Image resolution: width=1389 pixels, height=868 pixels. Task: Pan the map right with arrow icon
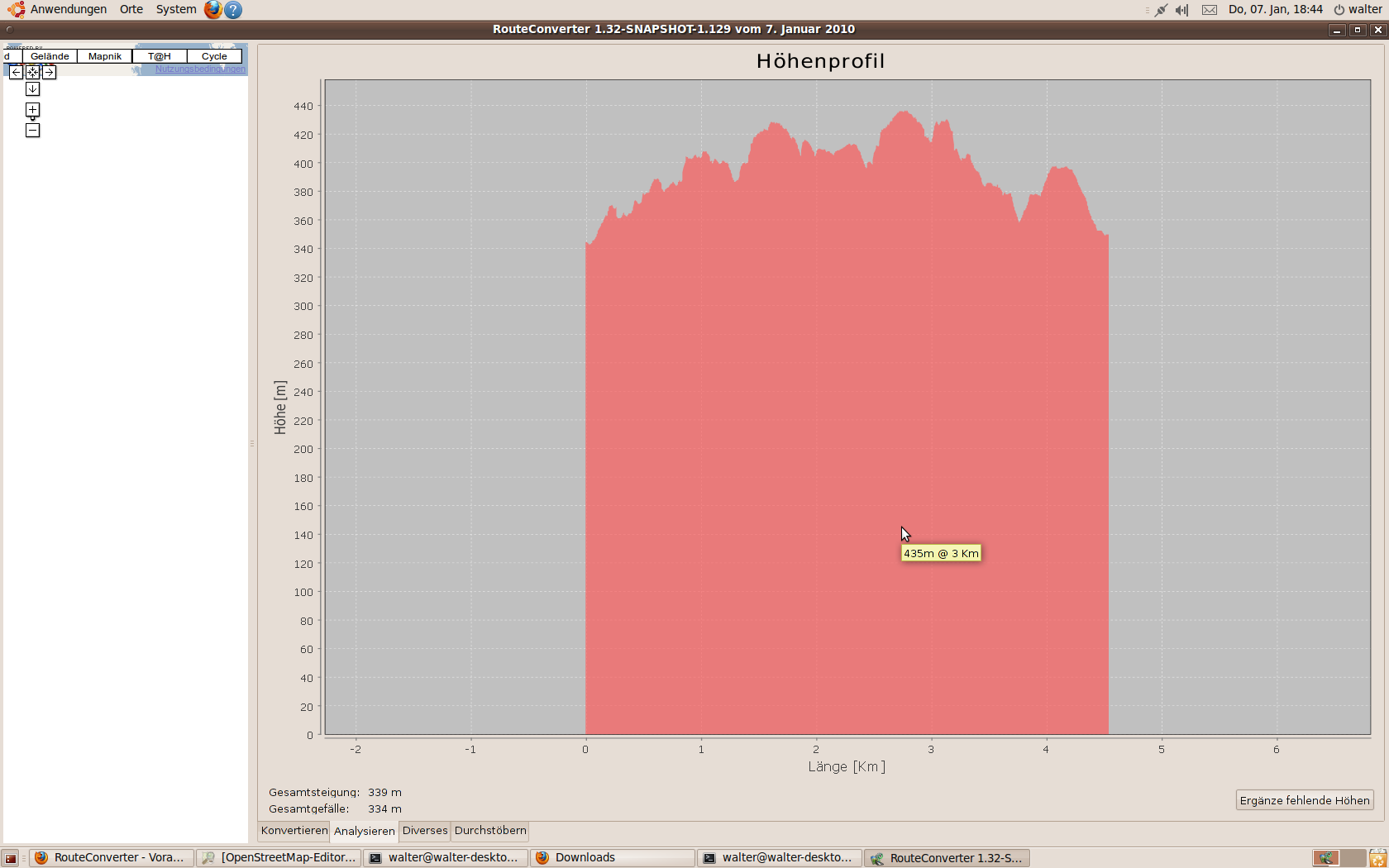(50, 73)
